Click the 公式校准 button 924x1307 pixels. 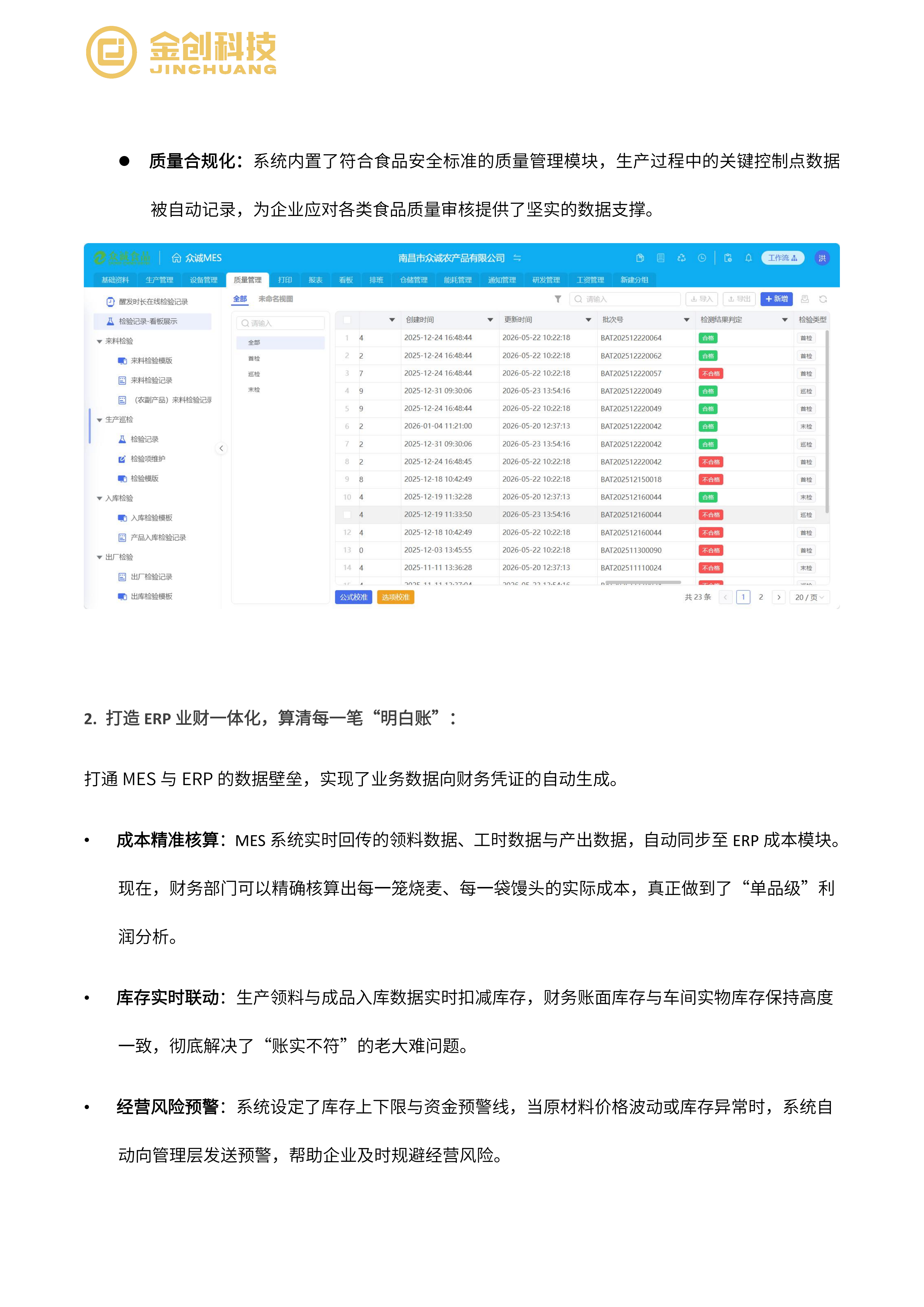pos(354,597)
